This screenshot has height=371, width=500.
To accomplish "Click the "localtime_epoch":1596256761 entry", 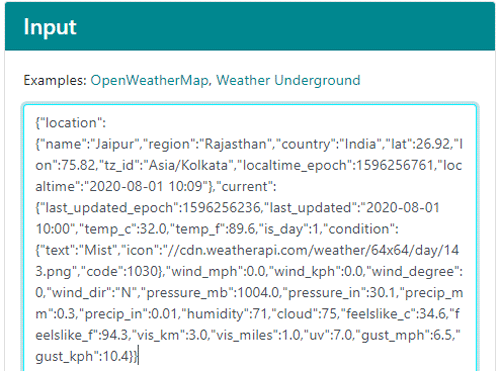I will [334, 165].
